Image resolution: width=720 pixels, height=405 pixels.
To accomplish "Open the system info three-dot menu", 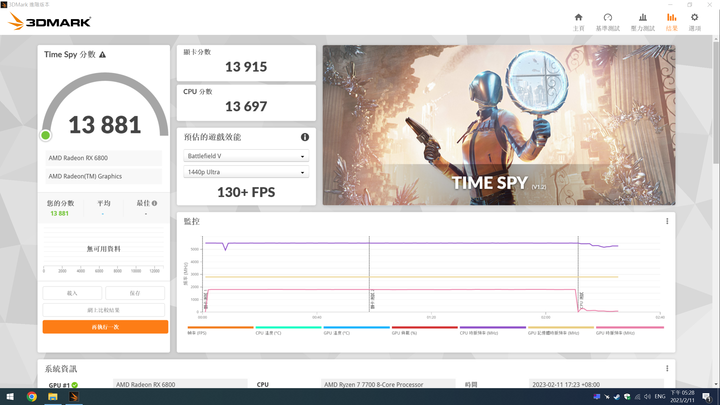I will coord(667,368).
